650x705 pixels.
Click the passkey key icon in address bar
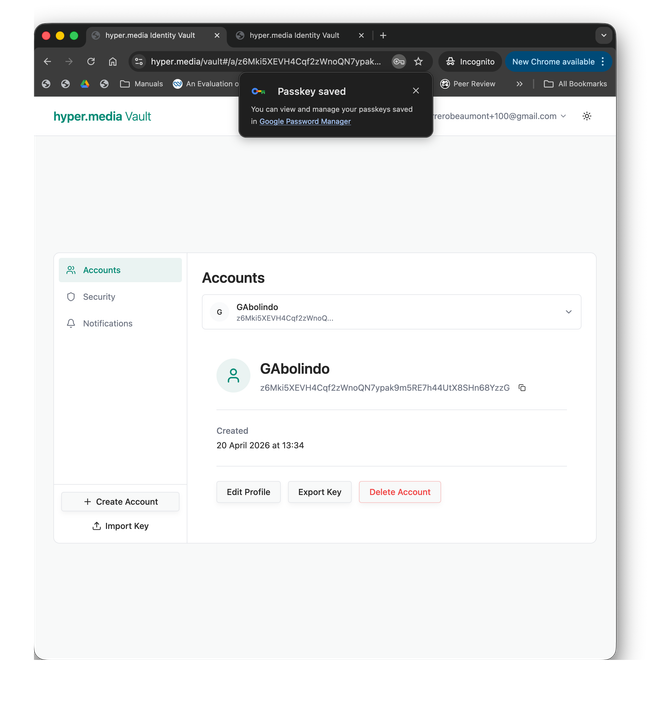pyautogui.click(x=399, y=61)
